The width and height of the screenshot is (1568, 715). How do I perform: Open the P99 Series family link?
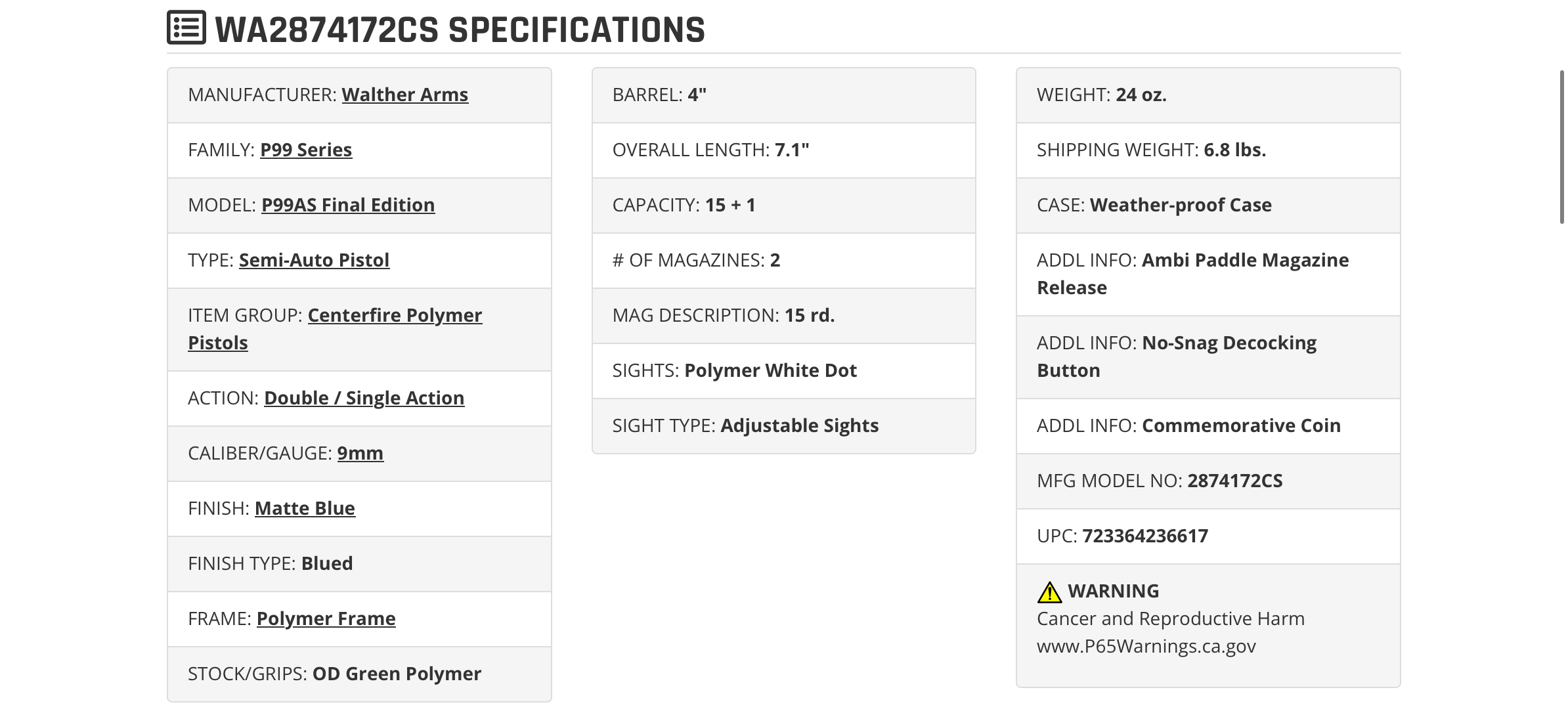pyautogui.click(x=306, y=150)
